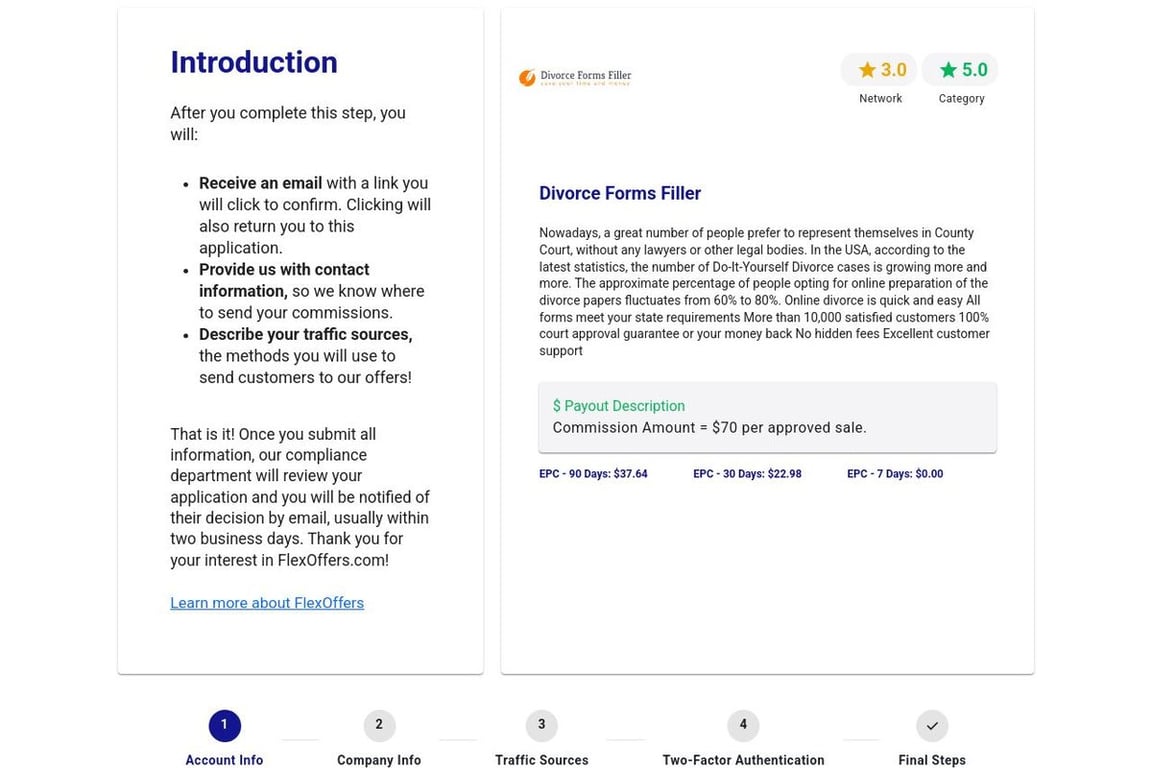Click the Divorce Forms Filler logo

pos(575,77)
